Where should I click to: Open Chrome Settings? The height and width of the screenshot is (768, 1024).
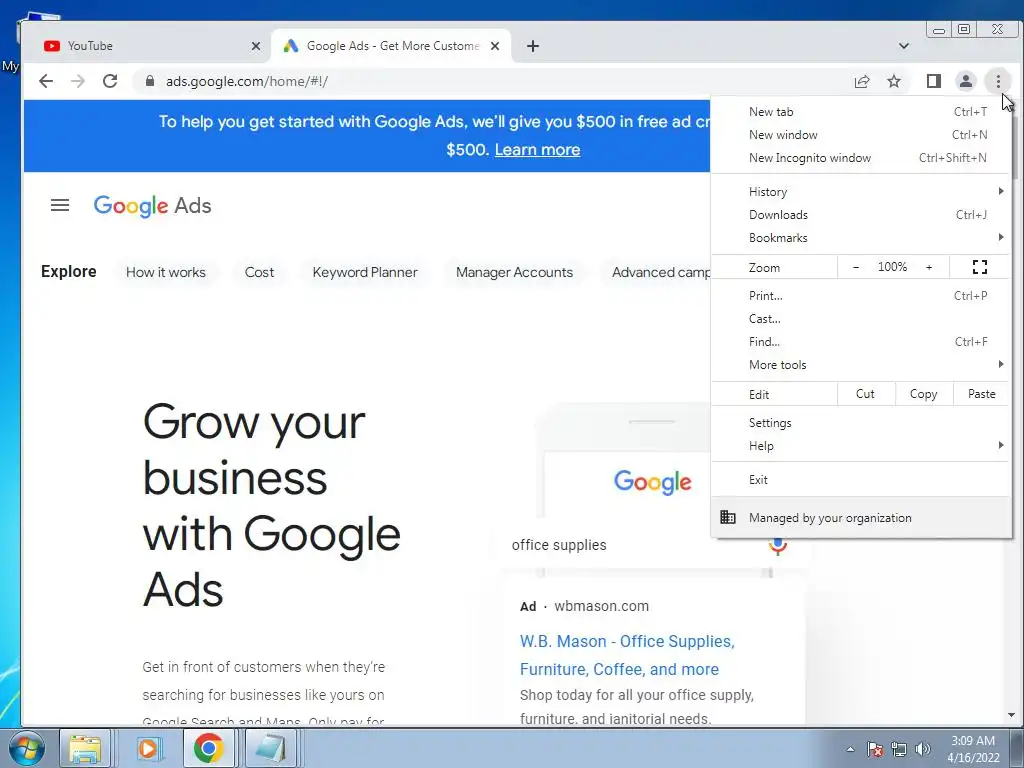[861, 423]
